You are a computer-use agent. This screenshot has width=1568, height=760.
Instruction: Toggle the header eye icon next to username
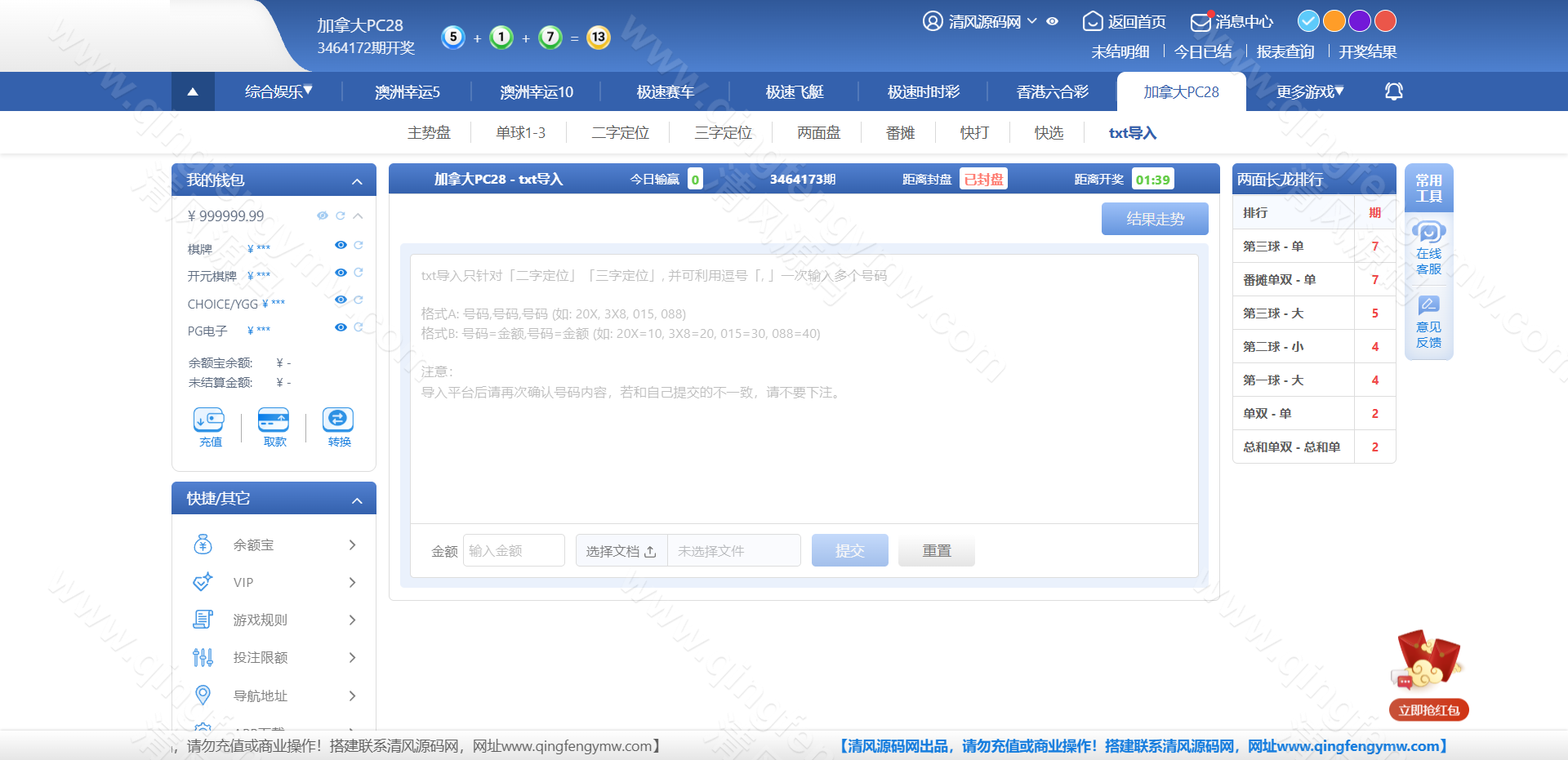pos(1053,21)
